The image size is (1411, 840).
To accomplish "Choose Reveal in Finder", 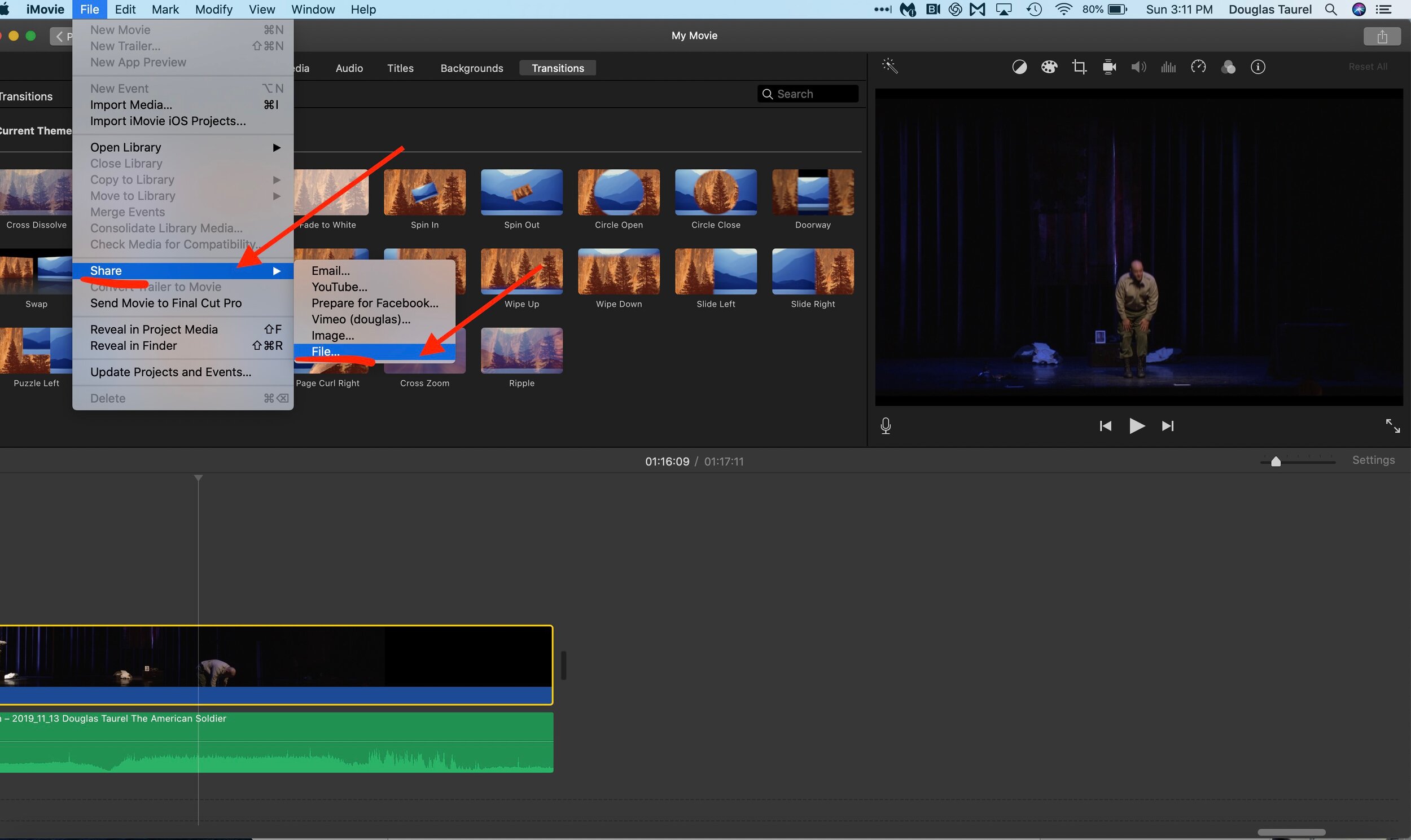I will (x=183, y=346).
